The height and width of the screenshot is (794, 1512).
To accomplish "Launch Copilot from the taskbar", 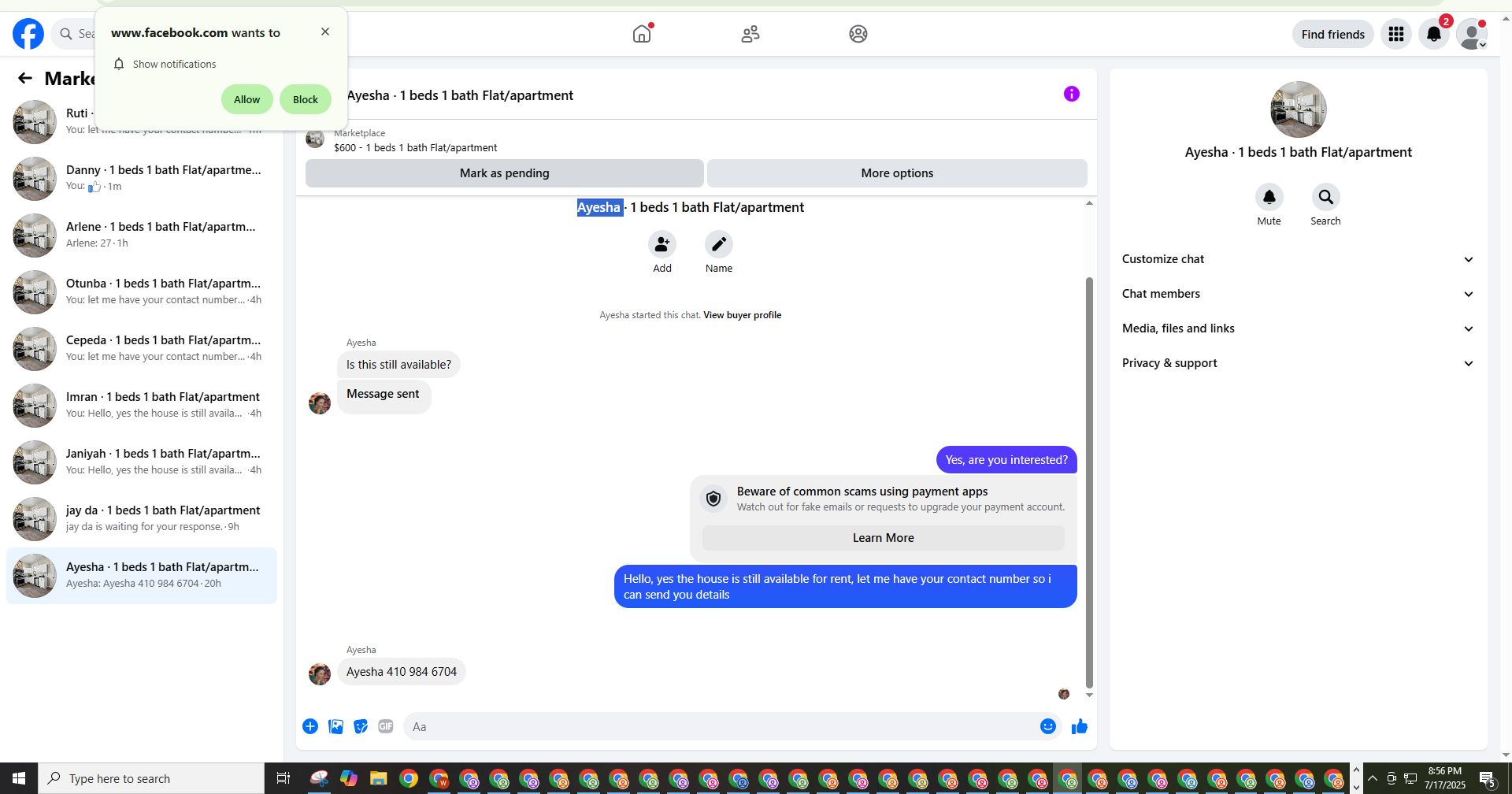I will [349, 778].
